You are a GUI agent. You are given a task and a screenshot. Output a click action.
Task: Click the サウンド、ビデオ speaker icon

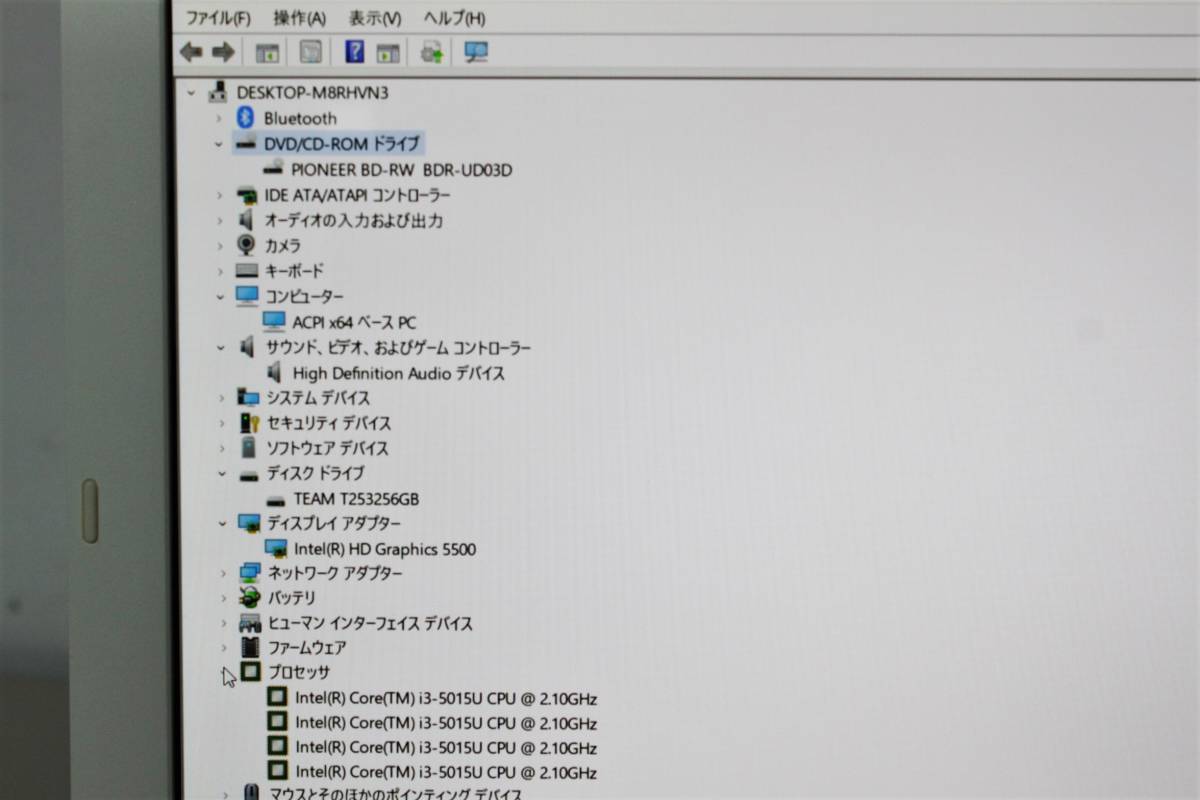[247, 348]
